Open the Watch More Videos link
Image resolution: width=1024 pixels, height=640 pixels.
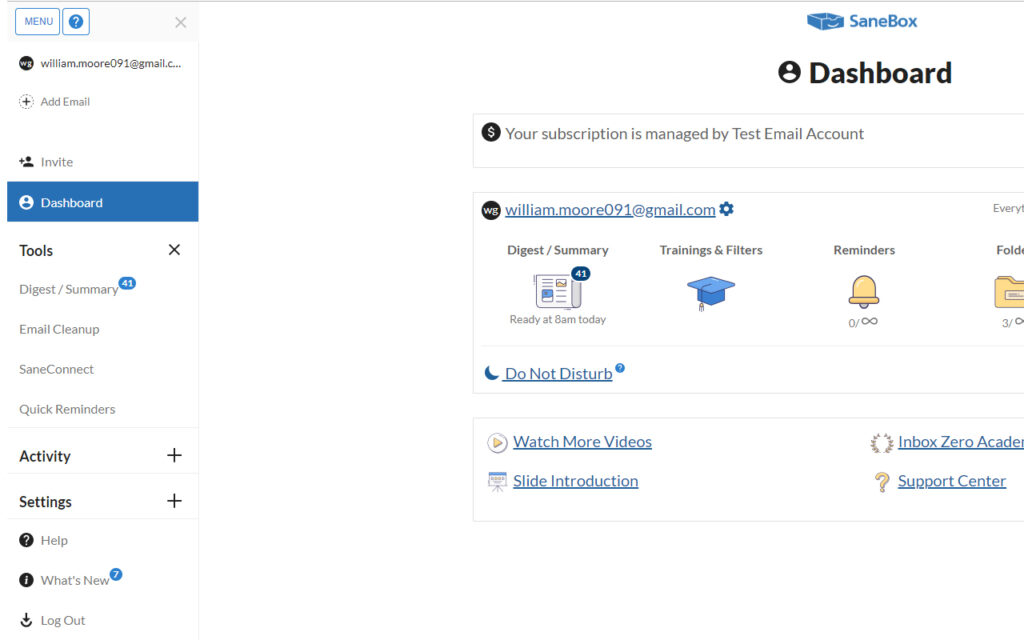coord(582,441)
